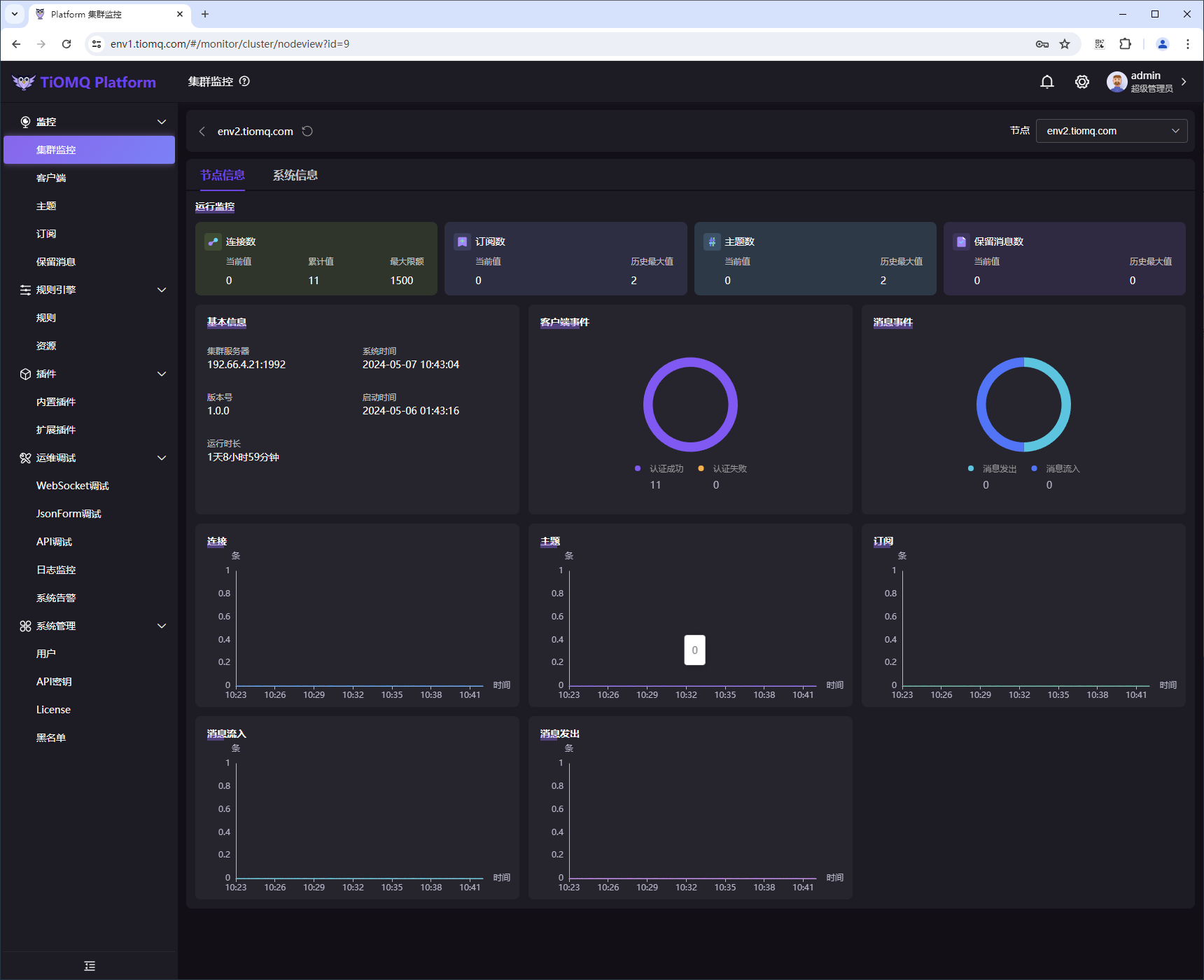This screenshot has width=1204, height=980.
Task: Open the settings gear icon in header
Action: pos(1081,82)
